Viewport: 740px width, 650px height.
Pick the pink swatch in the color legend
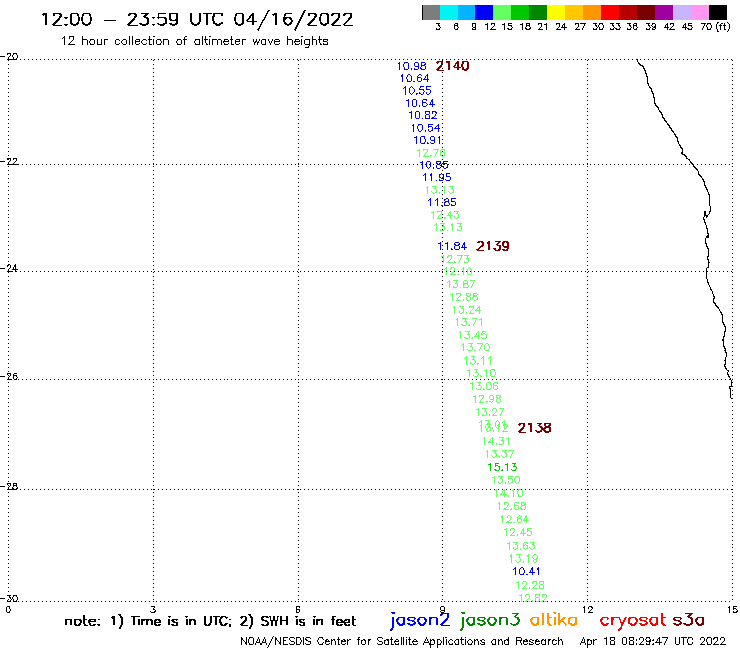coord(700,12)
